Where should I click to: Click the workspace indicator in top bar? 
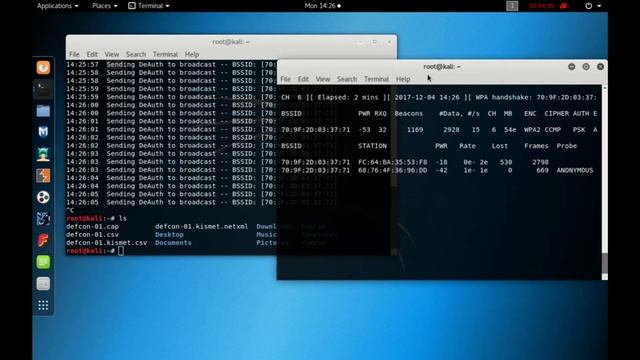(x=512, y=6)
